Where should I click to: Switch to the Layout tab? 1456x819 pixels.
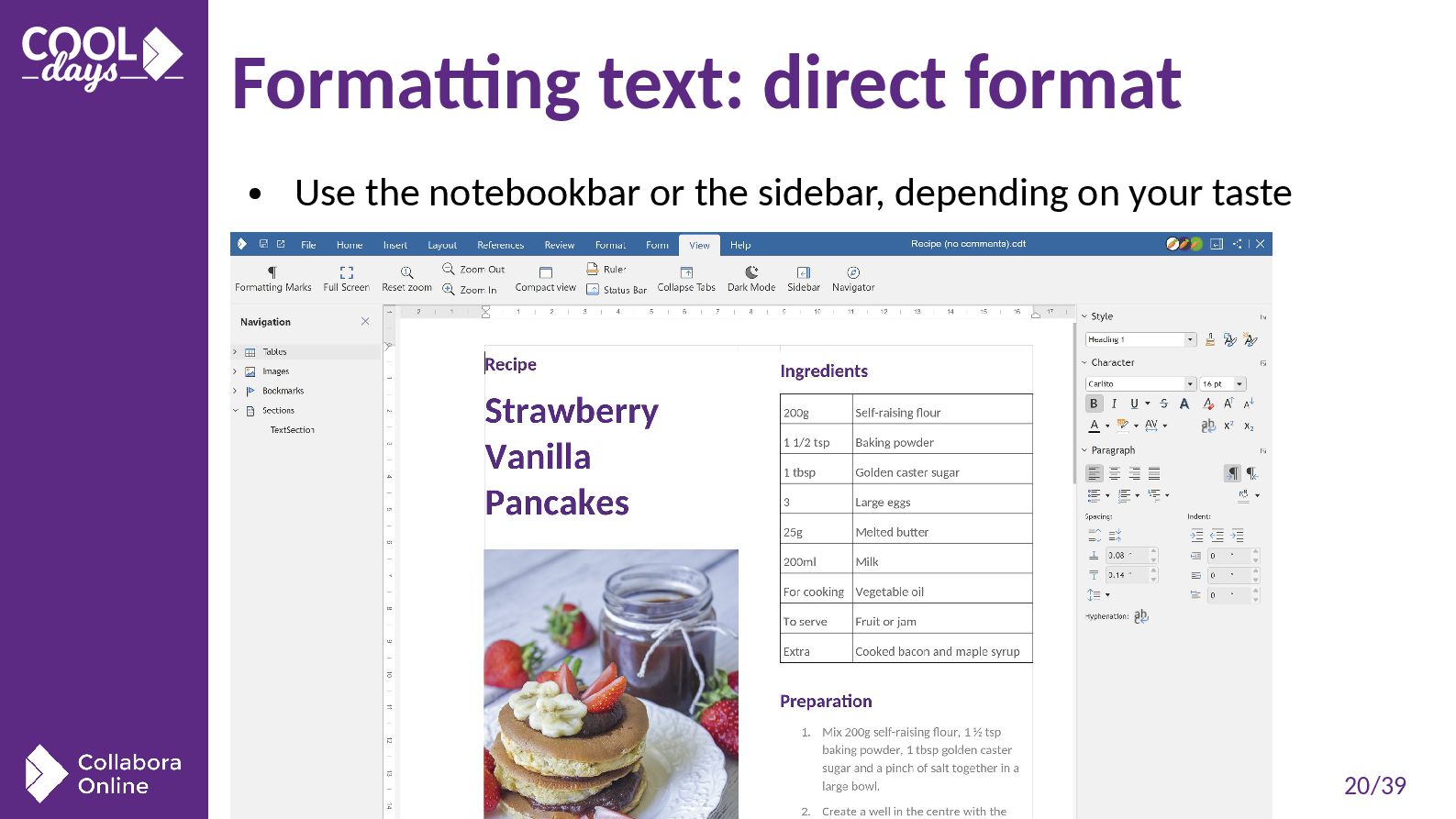click(442, 245)
